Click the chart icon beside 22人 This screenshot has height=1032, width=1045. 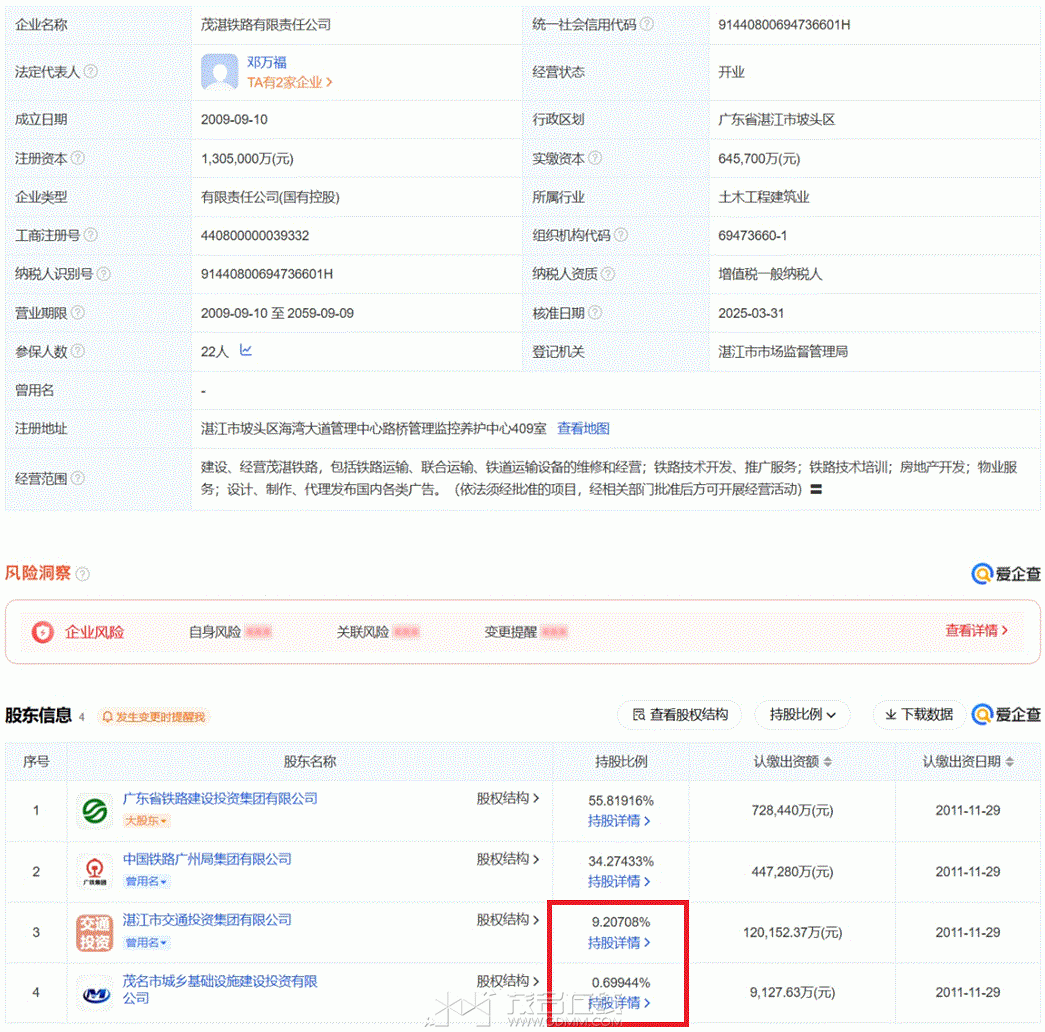point(246,351)
